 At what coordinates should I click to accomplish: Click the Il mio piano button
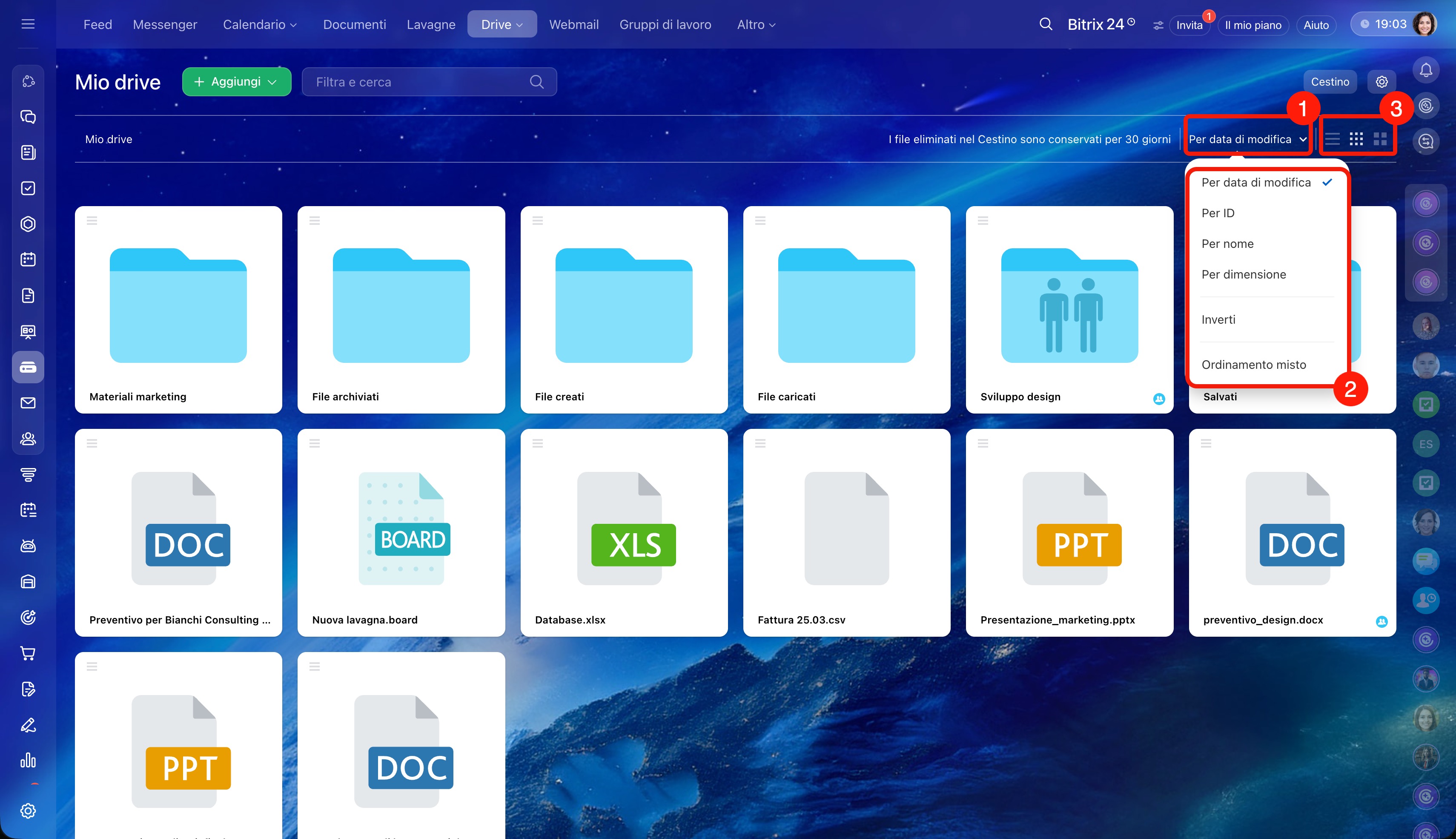pos(1253,25)
